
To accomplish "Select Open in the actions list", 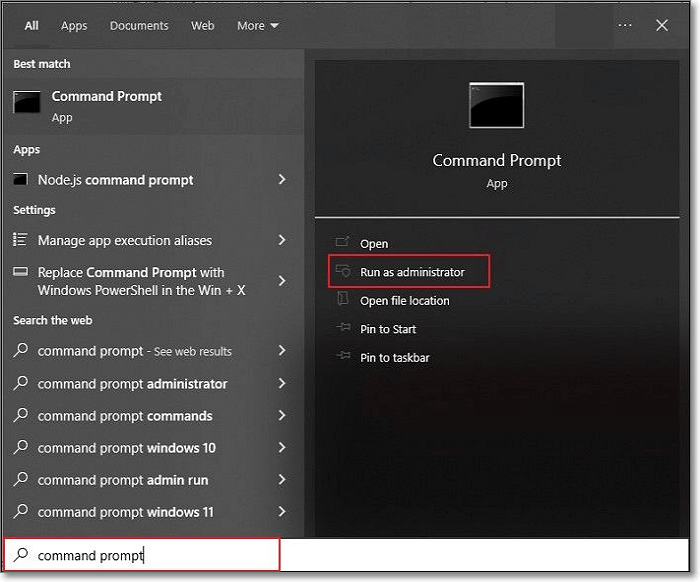I will point(374,244).
